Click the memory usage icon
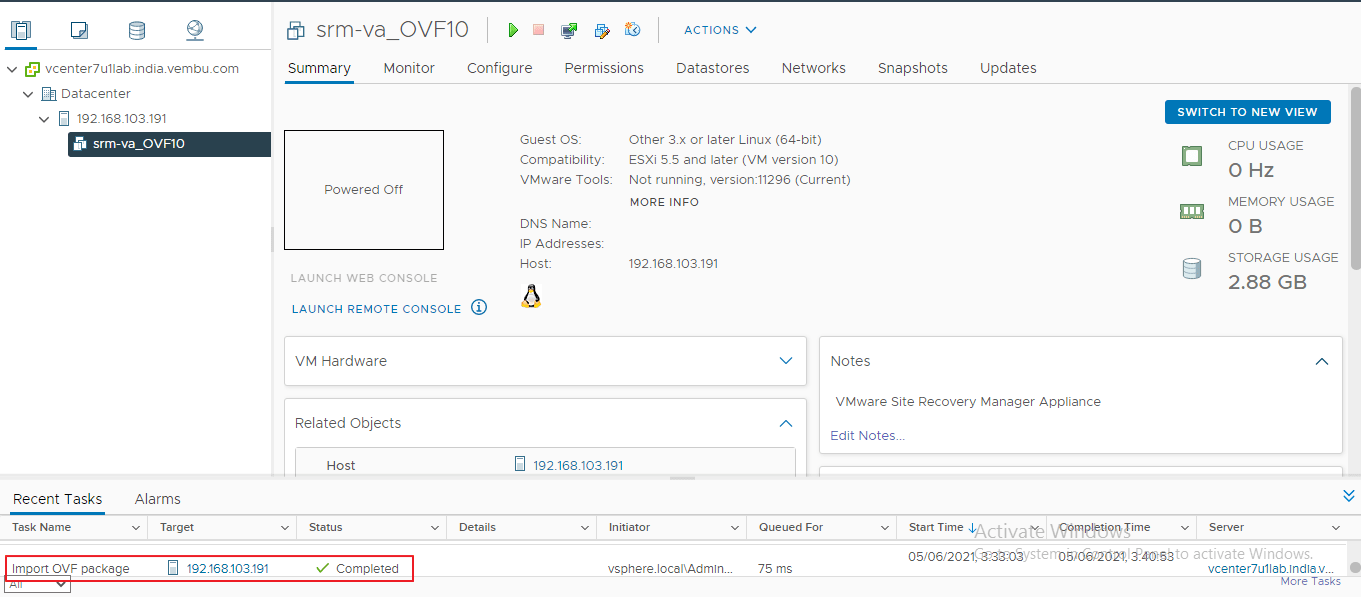This screenshot has height=597, width=1361. point(1191,212)
